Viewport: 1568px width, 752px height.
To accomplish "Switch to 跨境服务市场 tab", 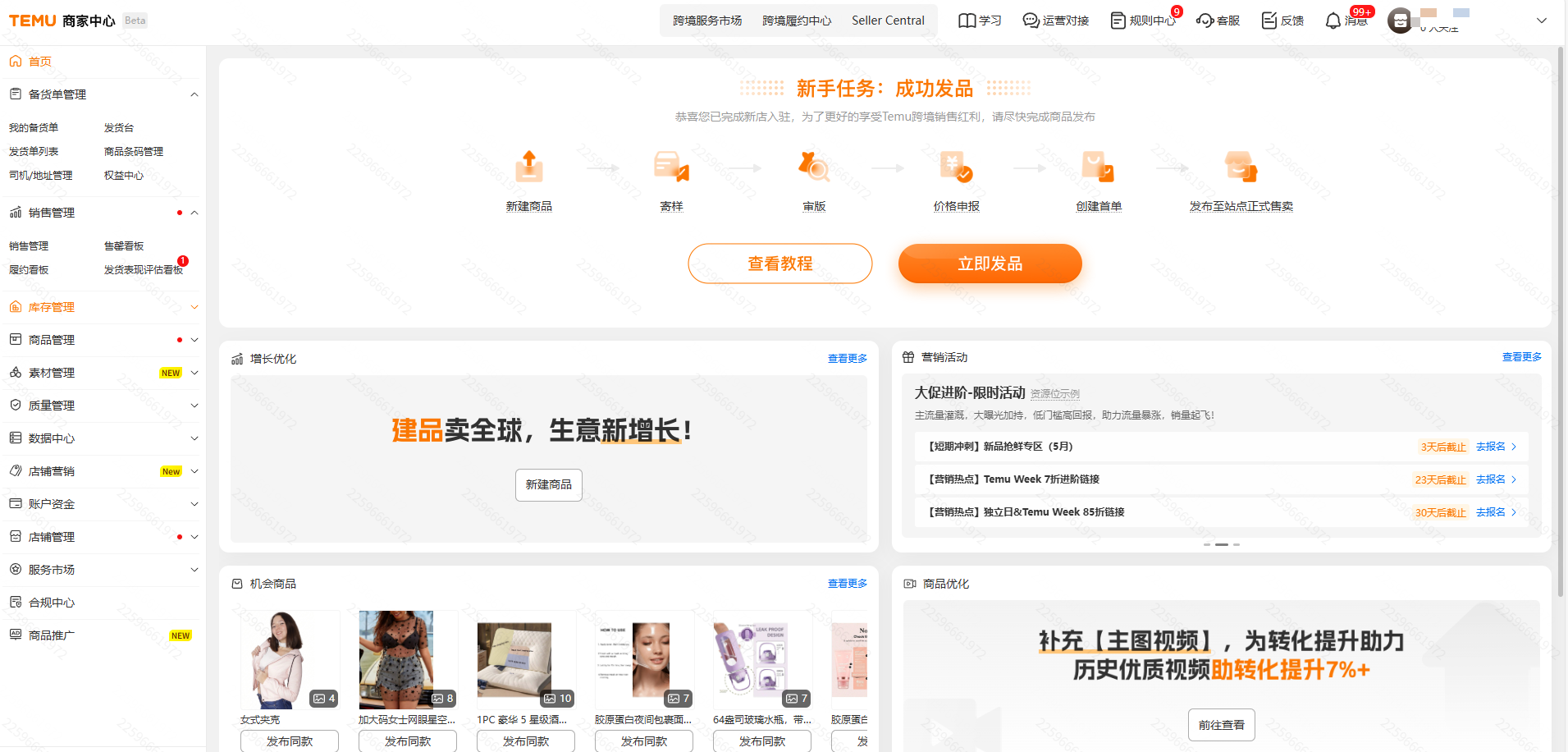I will tap(707, 21).
